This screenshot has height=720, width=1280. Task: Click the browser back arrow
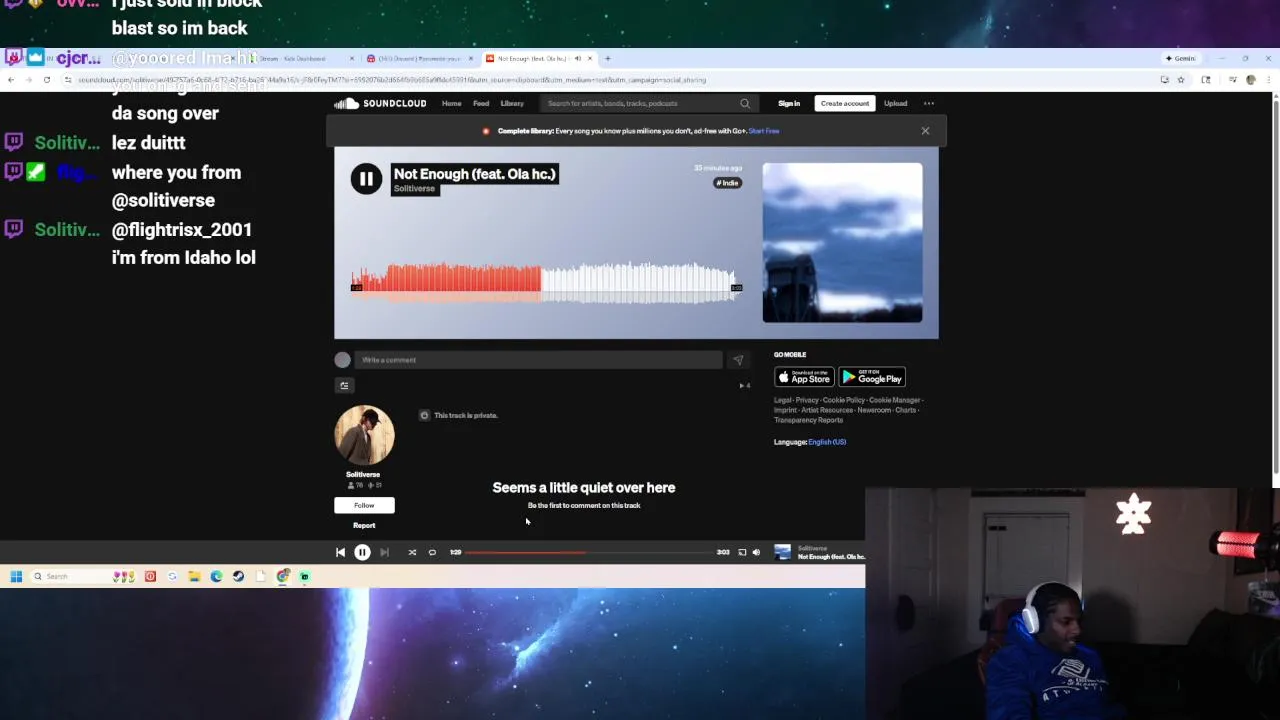point(11,80)
